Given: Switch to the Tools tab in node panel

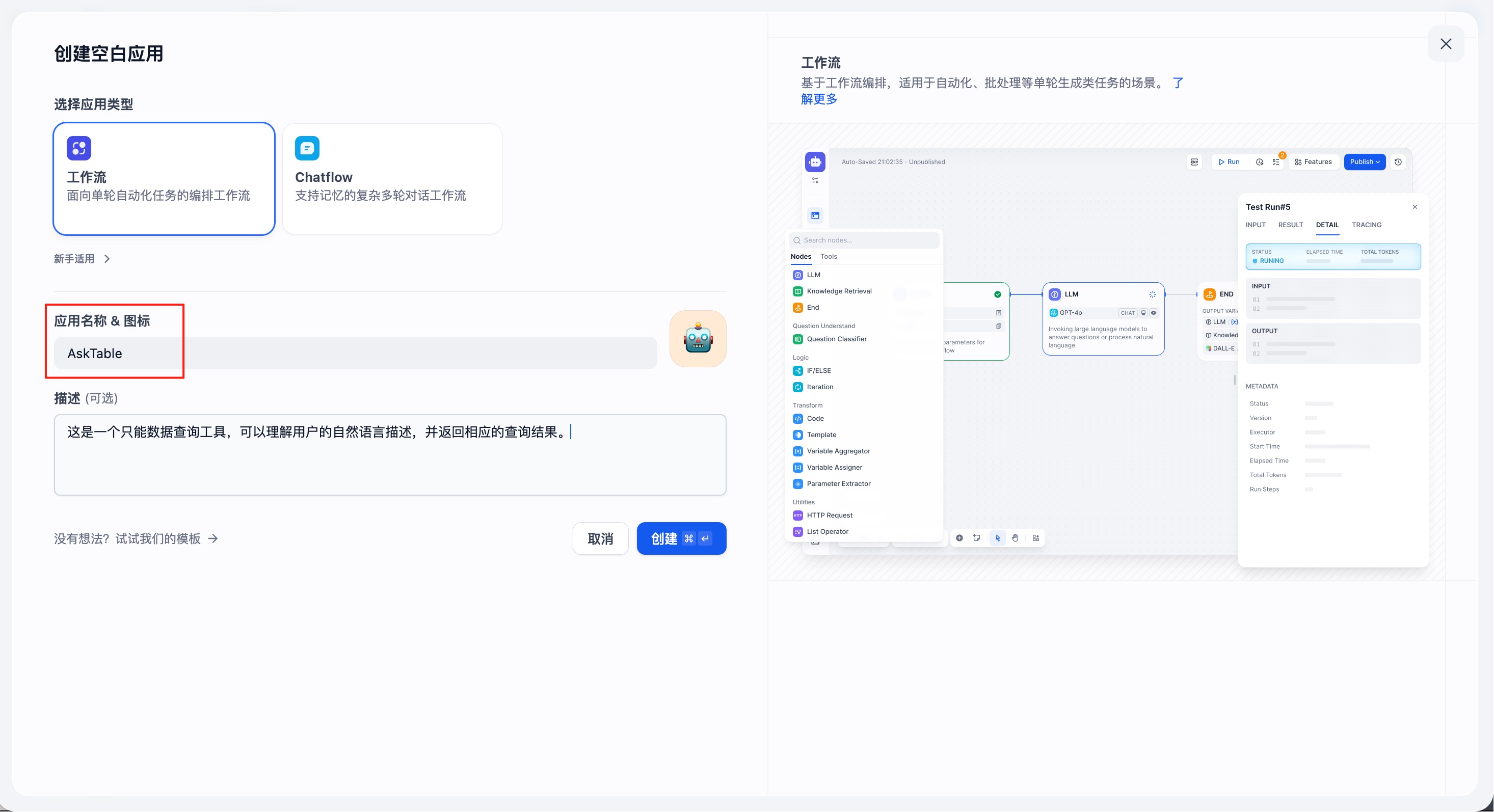Looking at the screenshot, I should 828,256.
